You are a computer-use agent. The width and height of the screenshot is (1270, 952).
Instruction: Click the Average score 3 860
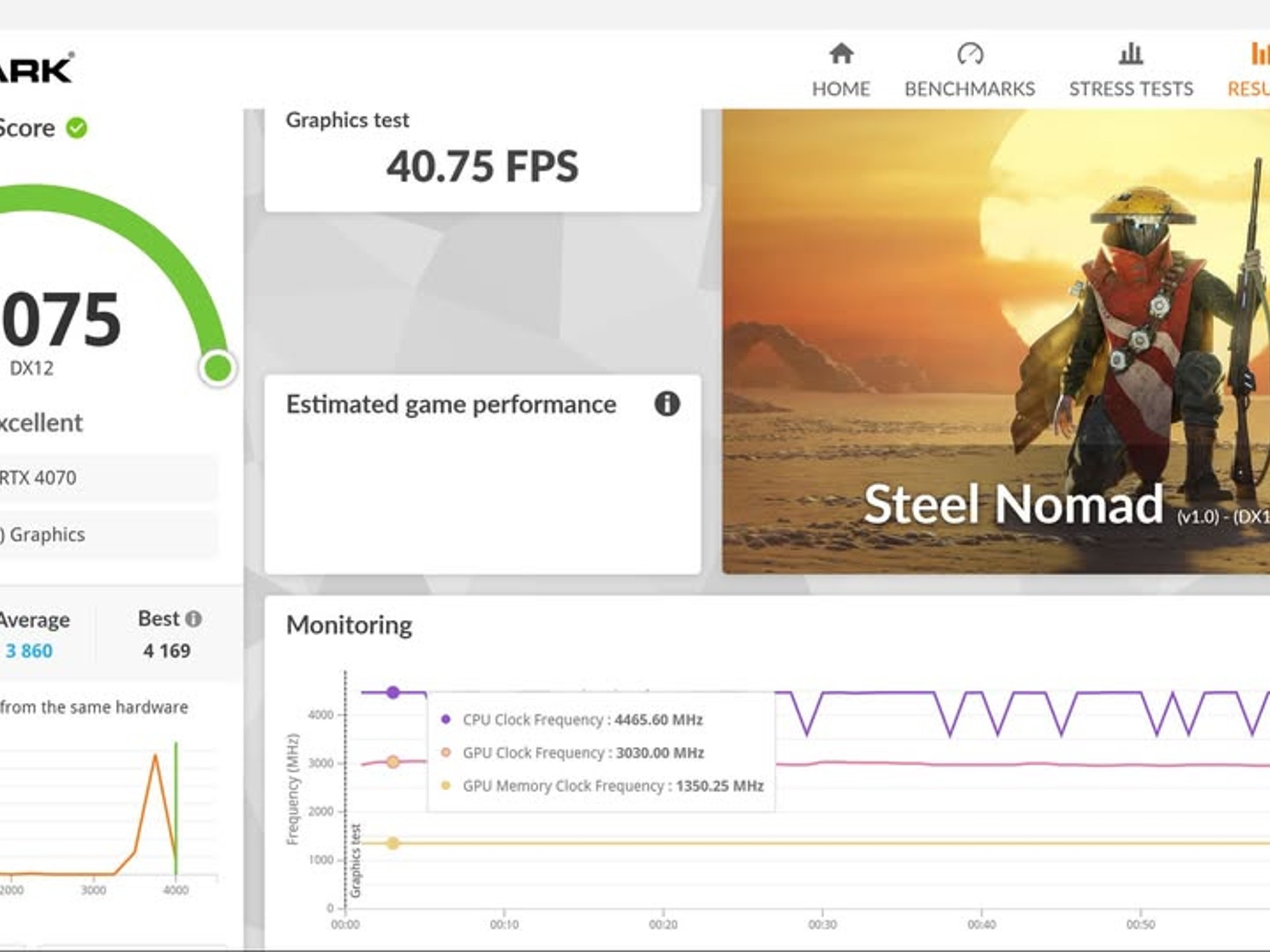tap(29, 651)
